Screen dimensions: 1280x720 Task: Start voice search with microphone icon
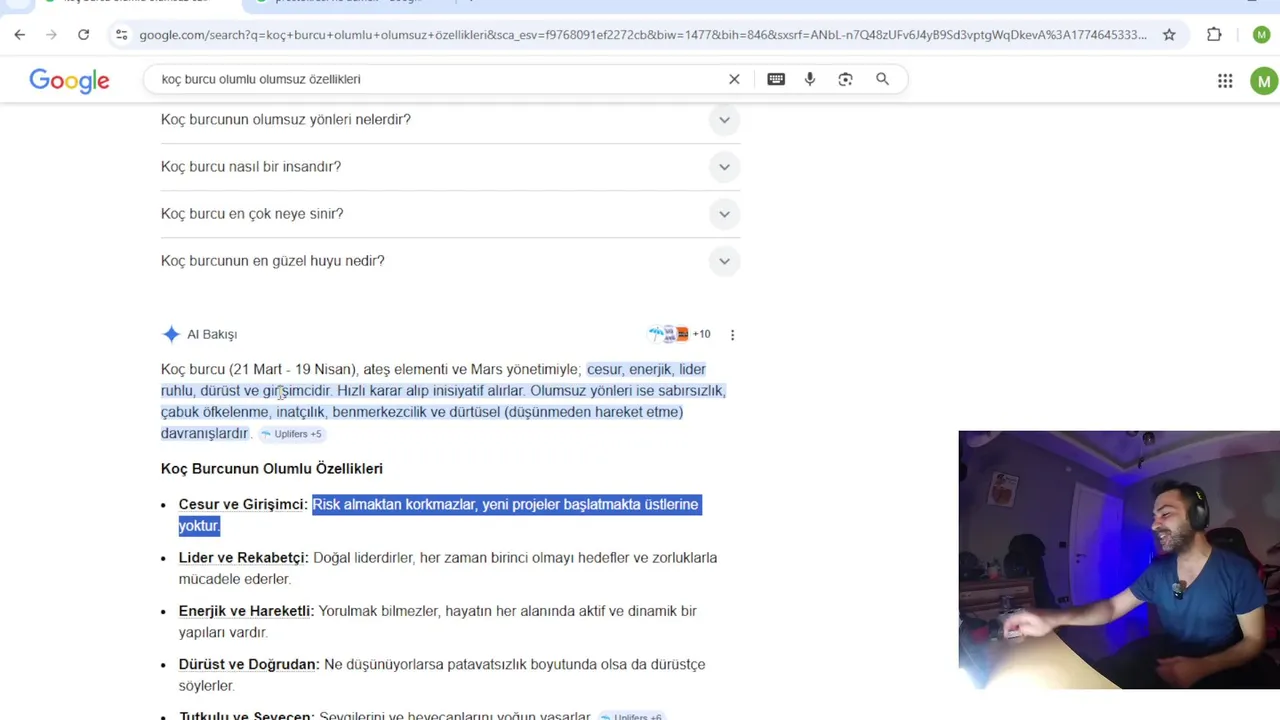pyautogui.click(x=810, y=79)
